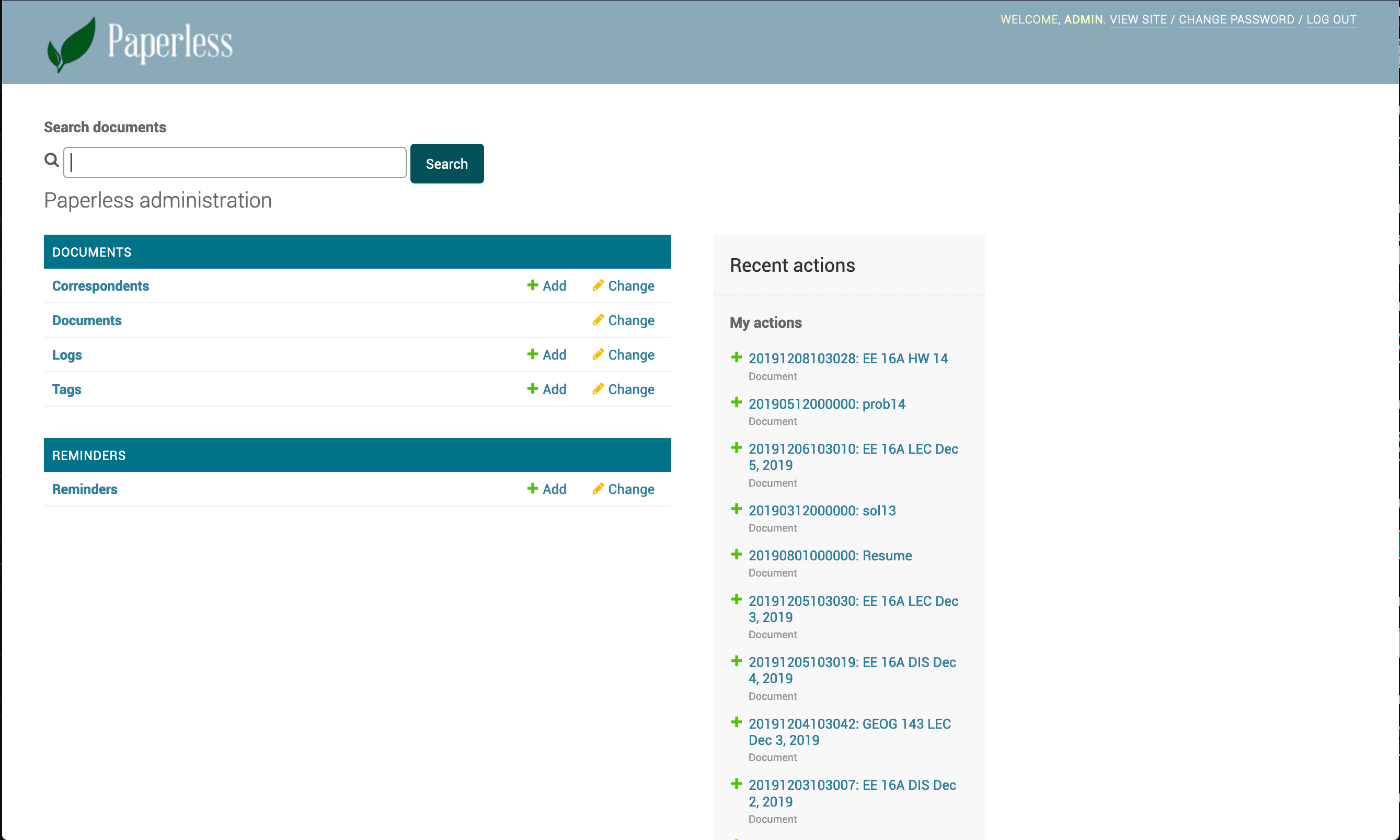This screenshot has height=840, width=1400.
Task: Click the pencil icon for Tags Change
Action: point(598,388)
